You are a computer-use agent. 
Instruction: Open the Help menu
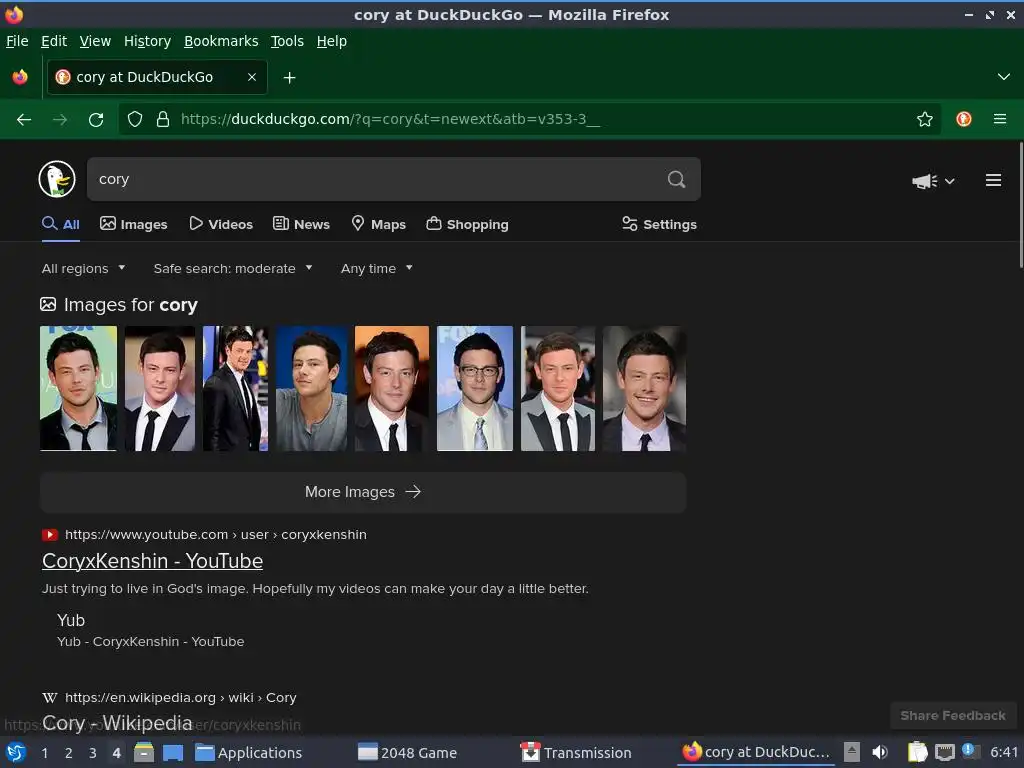pyautogui.click(x=332, y=41)
